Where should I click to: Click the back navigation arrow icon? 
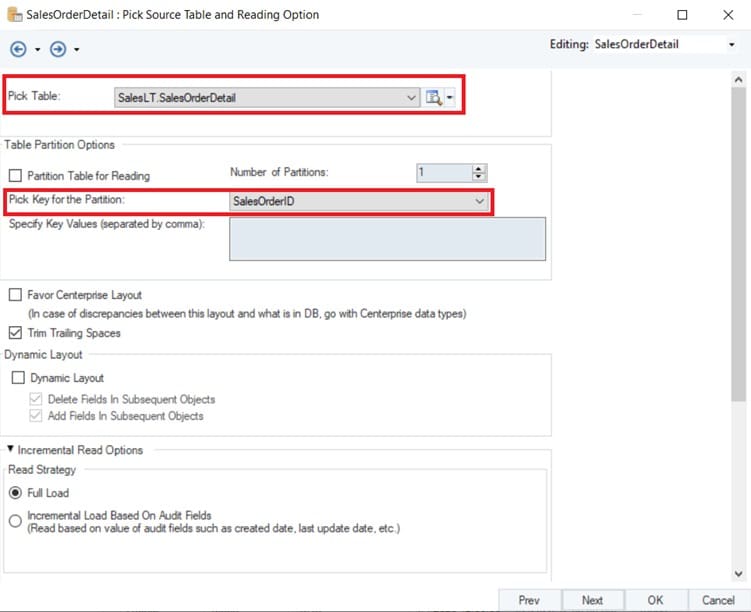18,49
